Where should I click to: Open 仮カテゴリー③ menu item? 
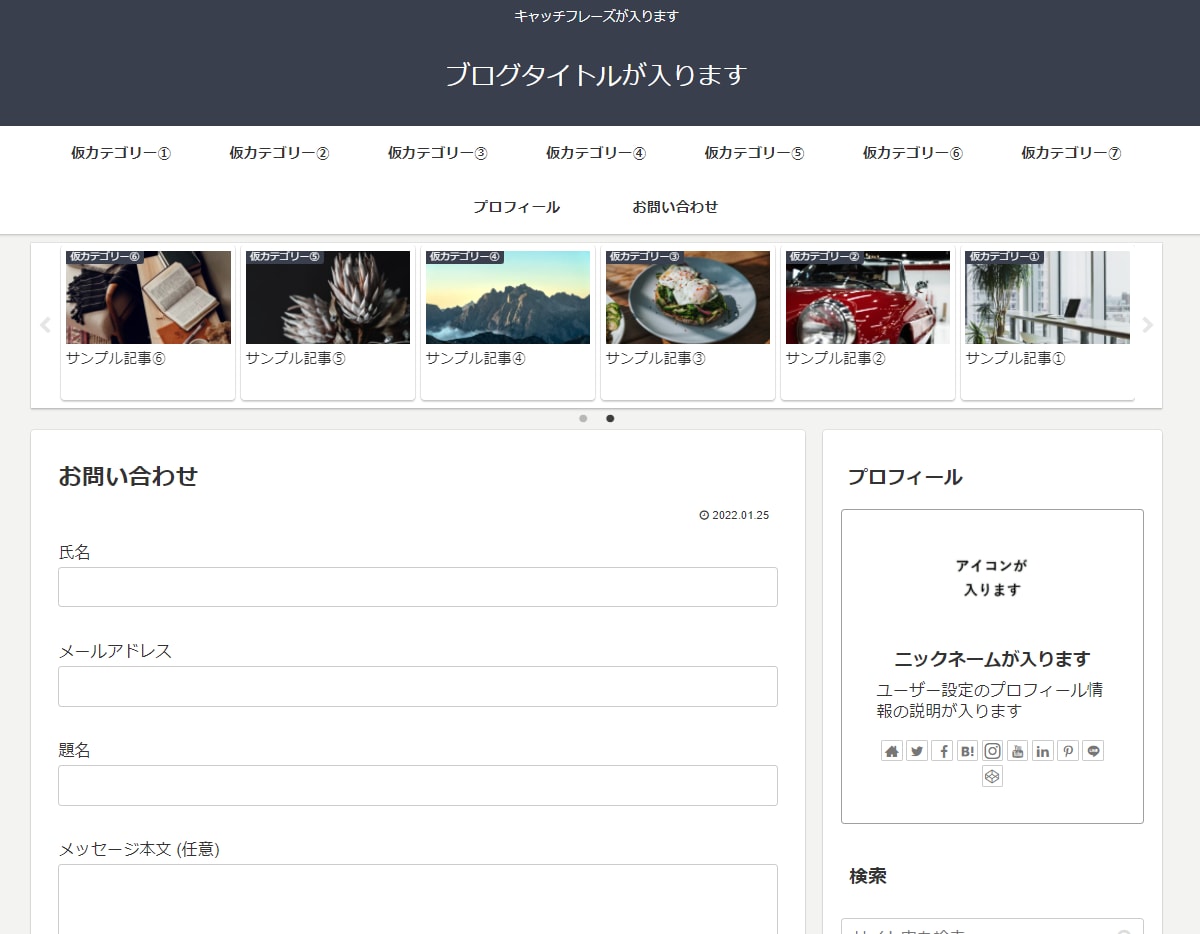coord(438,153)
